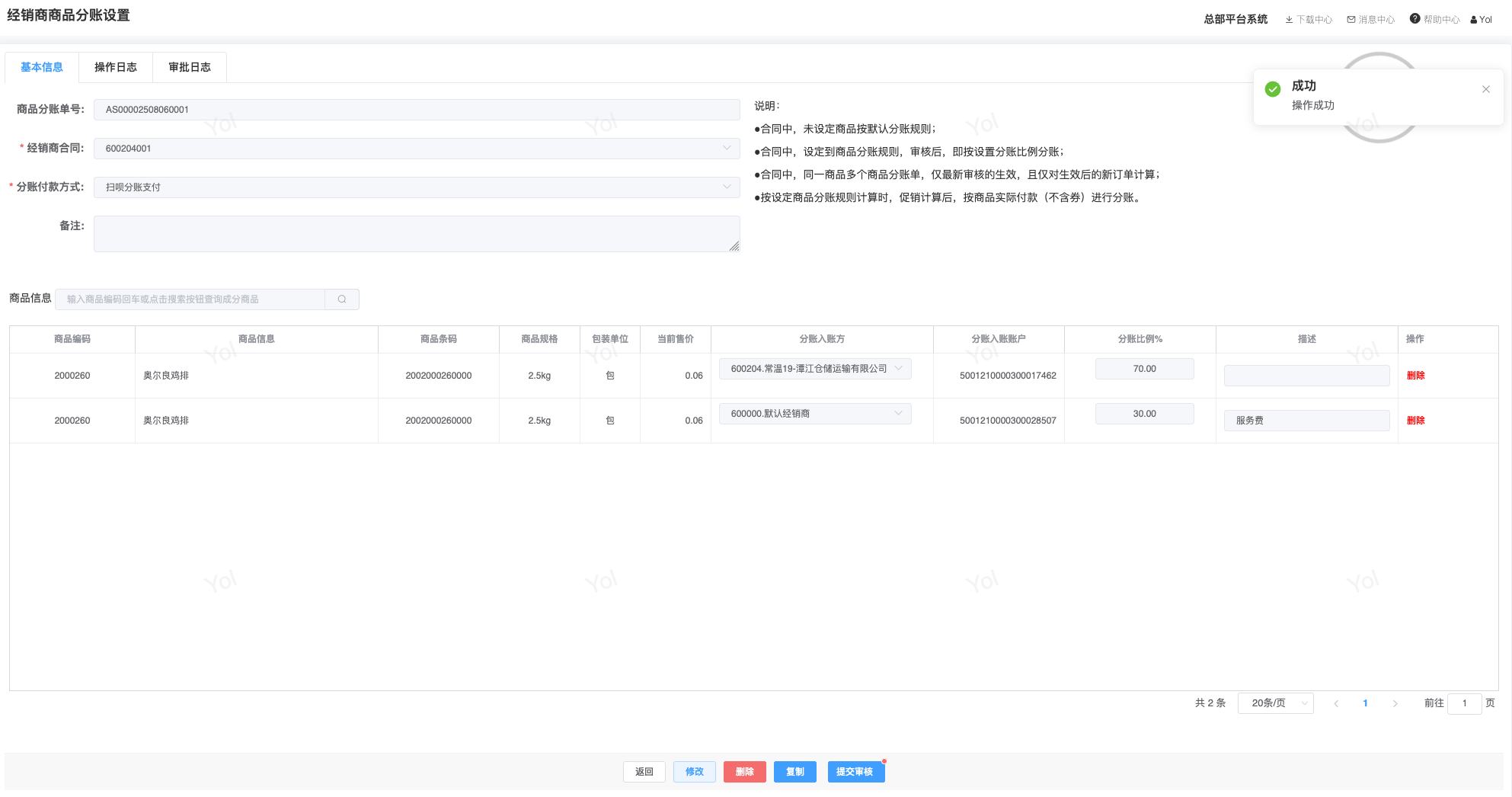Click the 前往 page number input
This screenshot has width=1512, height=797.
coord(1464,703)
